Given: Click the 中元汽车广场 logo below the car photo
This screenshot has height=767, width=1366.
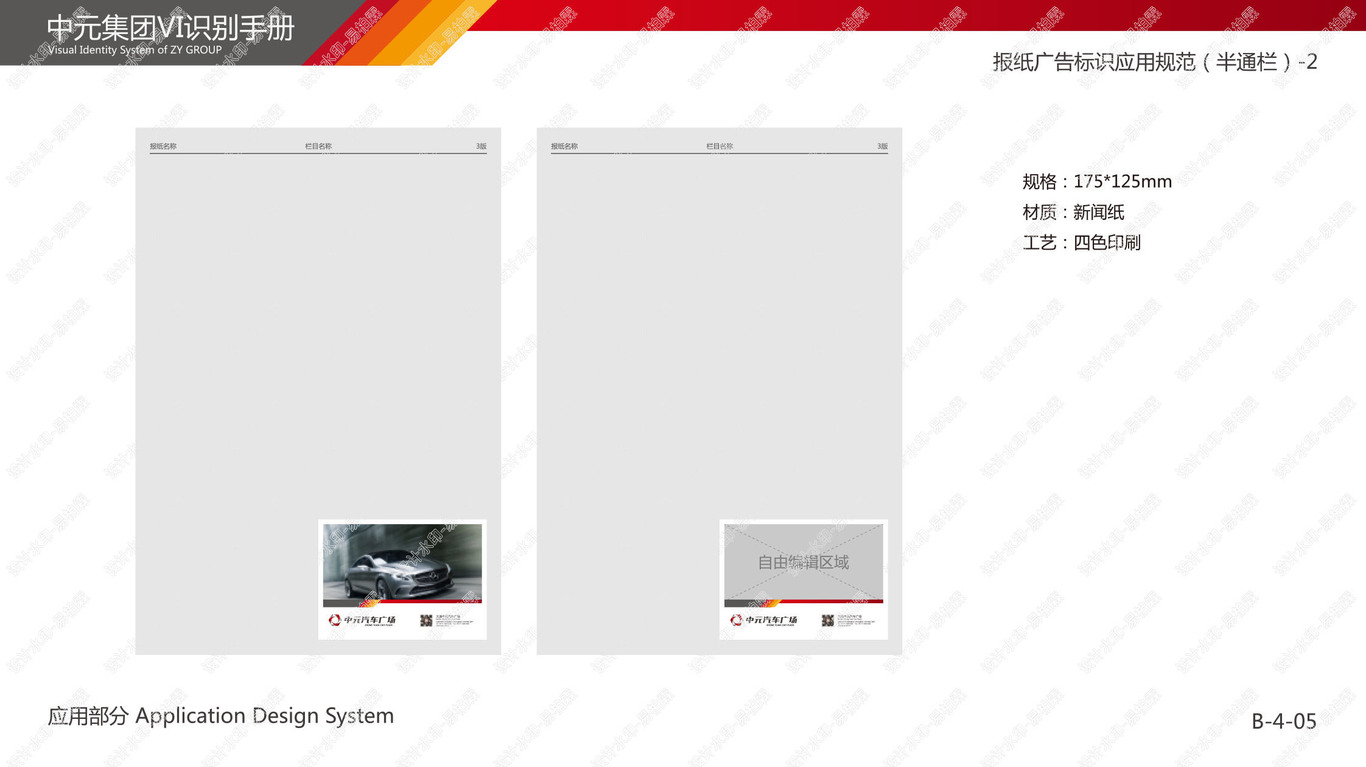Looking at the screenshot, I should (x=362, y=620).
